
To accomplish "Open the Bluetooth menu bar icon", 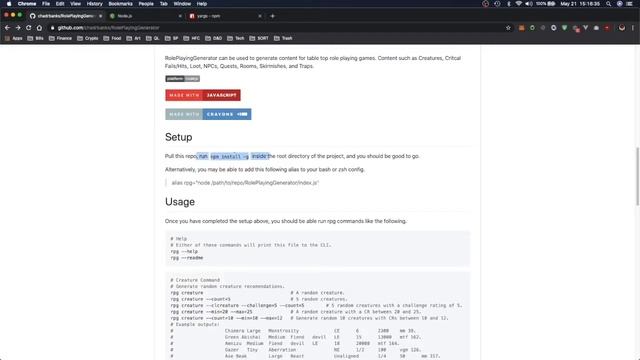I will [509, 4].
